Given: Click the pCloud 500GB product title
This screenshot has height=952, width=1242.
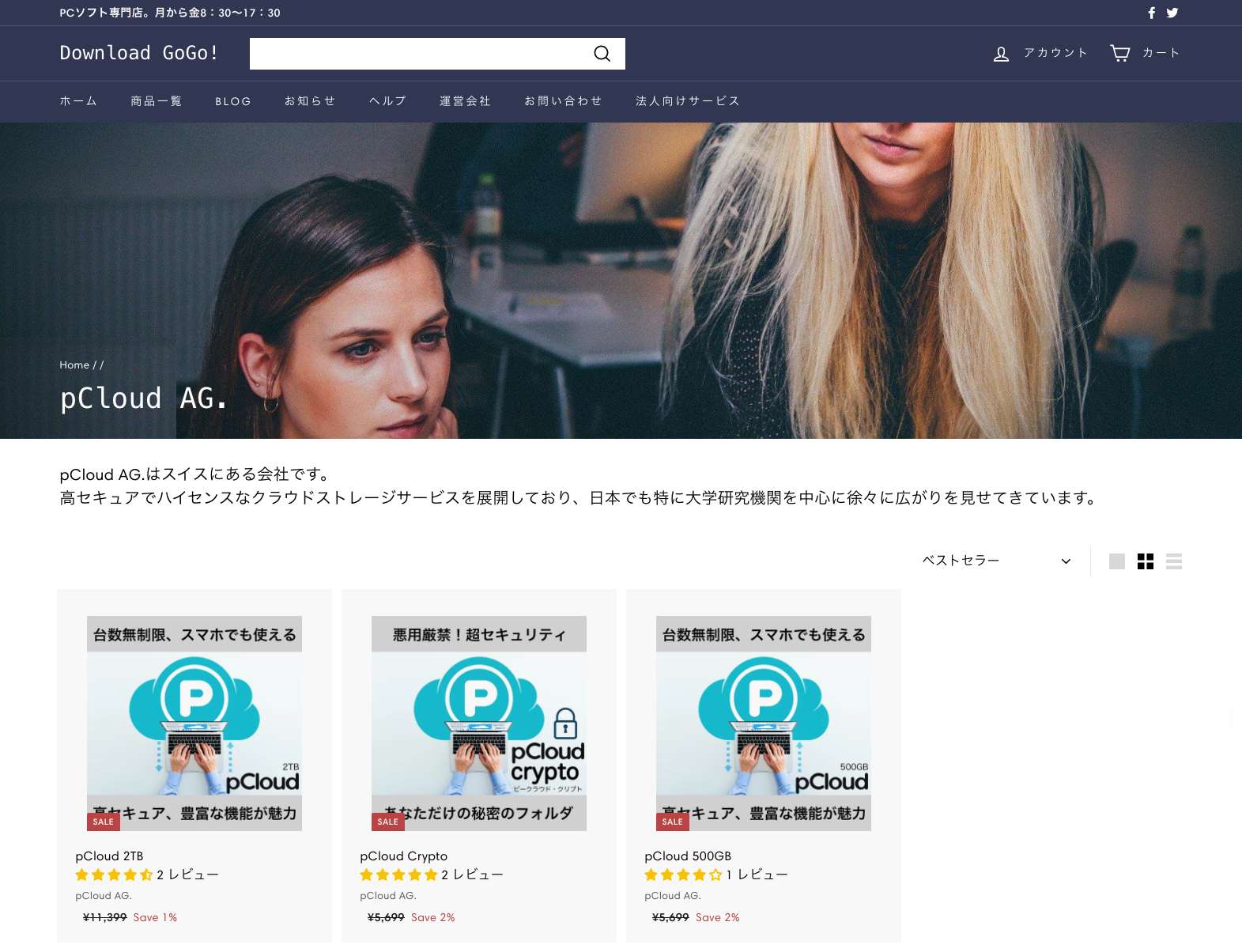Looking at the screenshot, I should coord(688,856).
